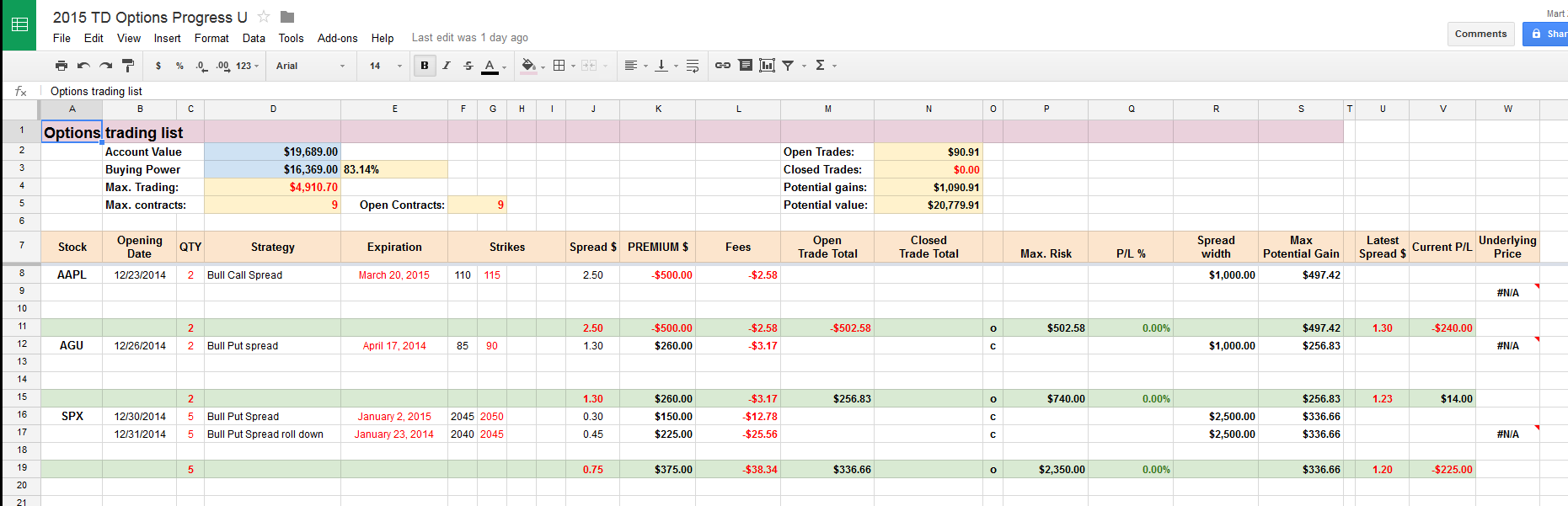Format selection as percent
1568x506 pixels.
[179, 66]
